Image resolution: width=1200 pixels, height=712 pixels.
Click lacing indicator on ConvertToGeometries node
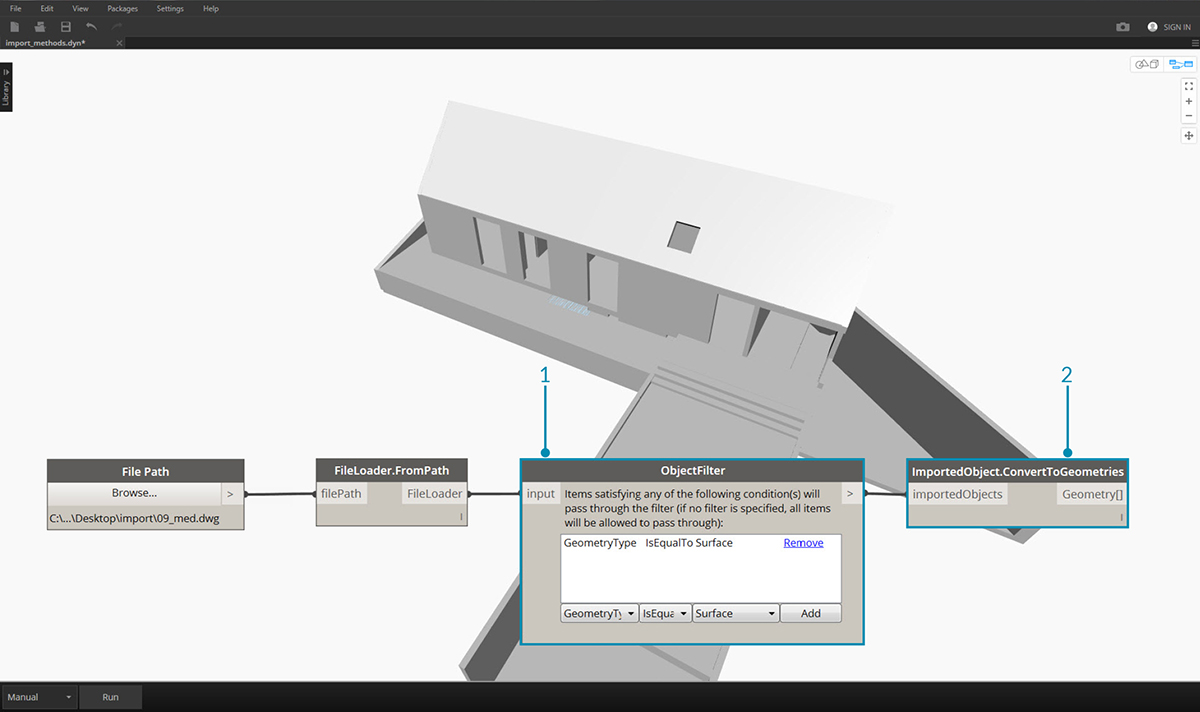tap(1122, 517)
